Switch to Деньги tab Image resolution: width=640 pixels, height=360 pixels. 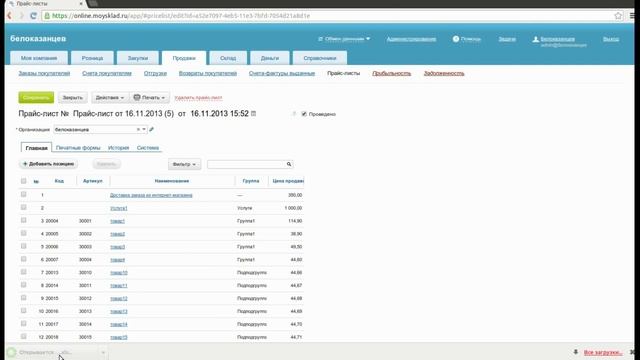point(270,58)
